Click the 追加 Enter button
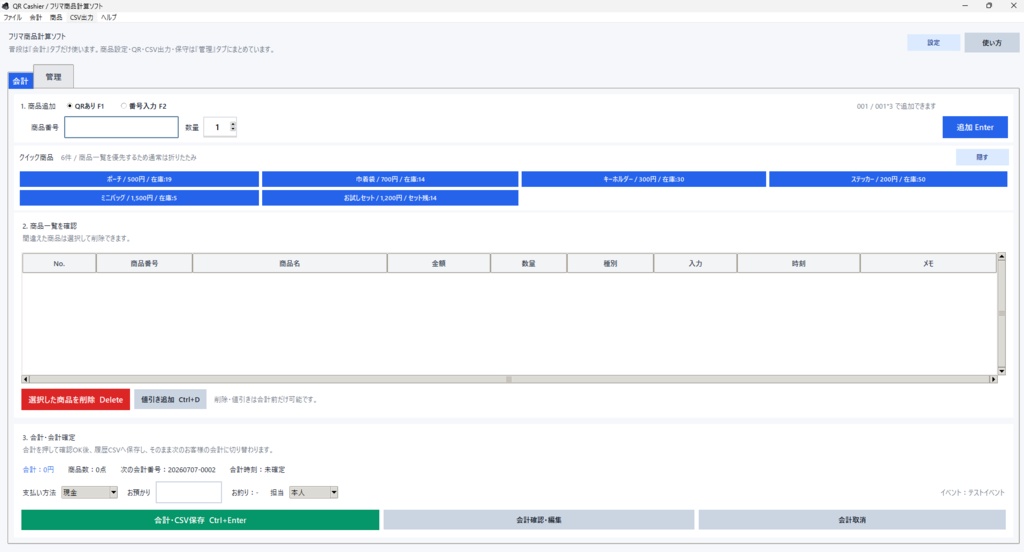This screenshot has width=1024, height=552. (x=975, y=127)
